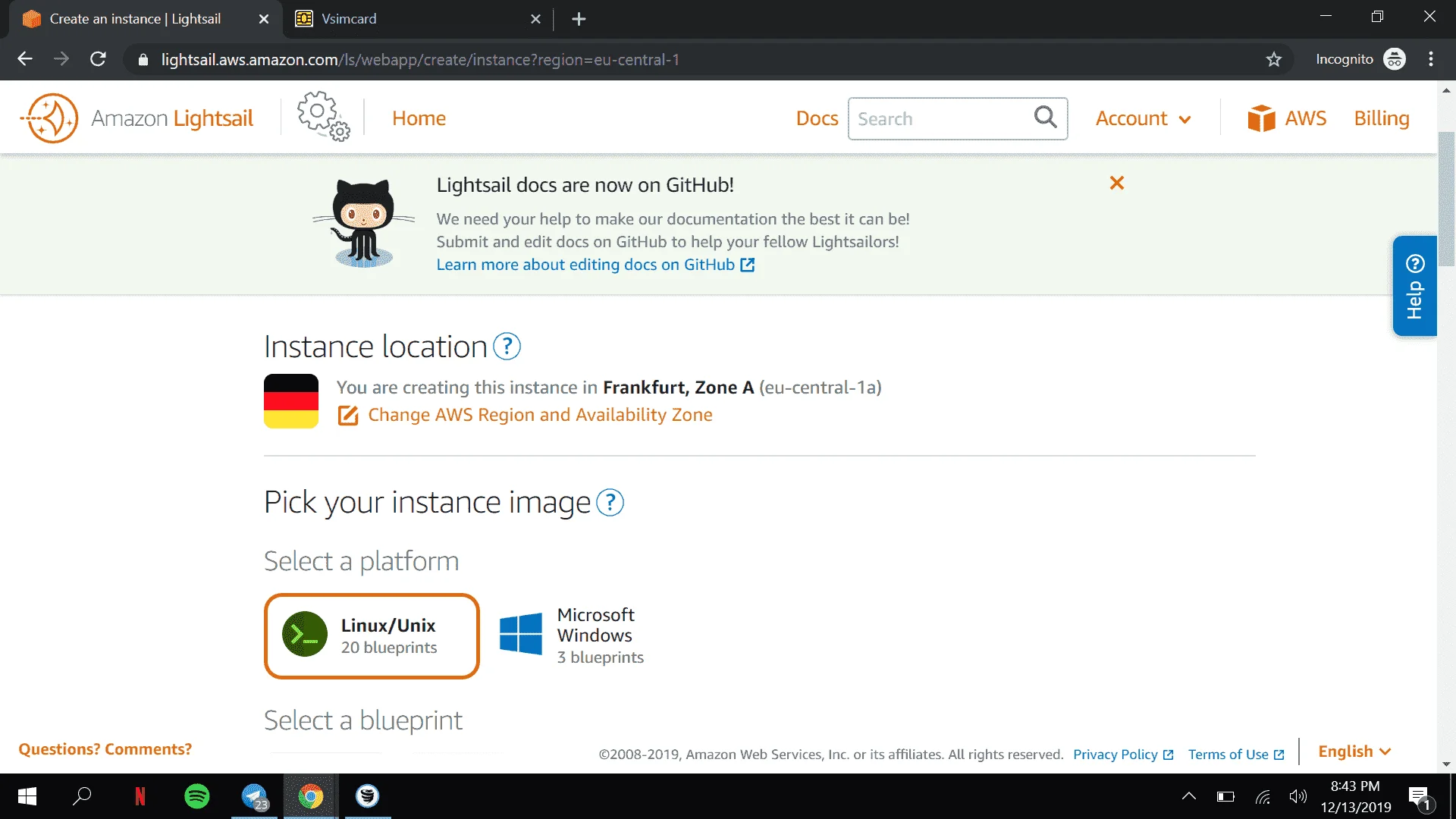The width and height of the screenshot is (1456, 819).
Task: Click the Octocat GitHub mascot image
Action: [x=363, y=224]
